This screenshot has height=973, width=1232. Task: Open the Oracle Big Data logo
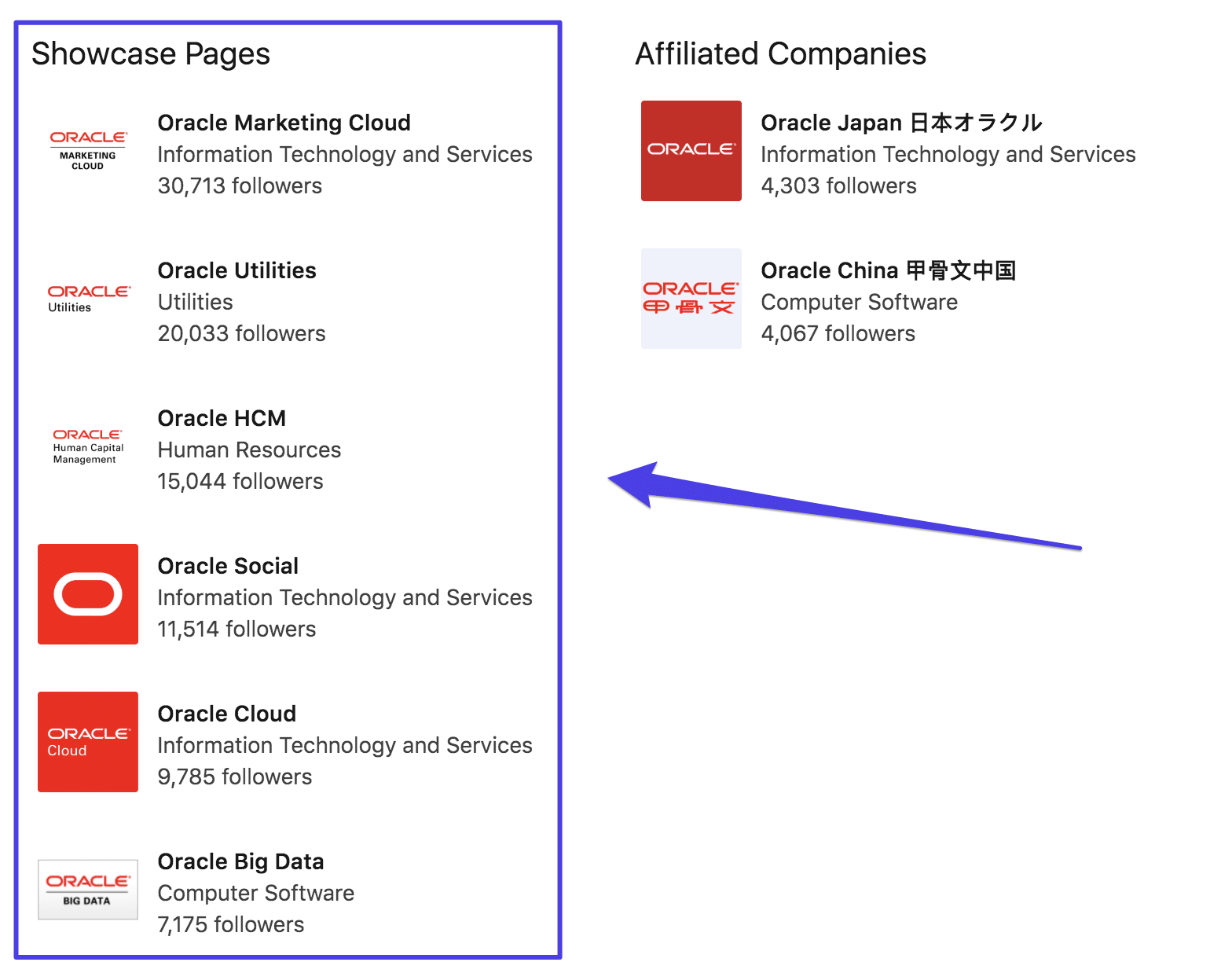(88, 890)
